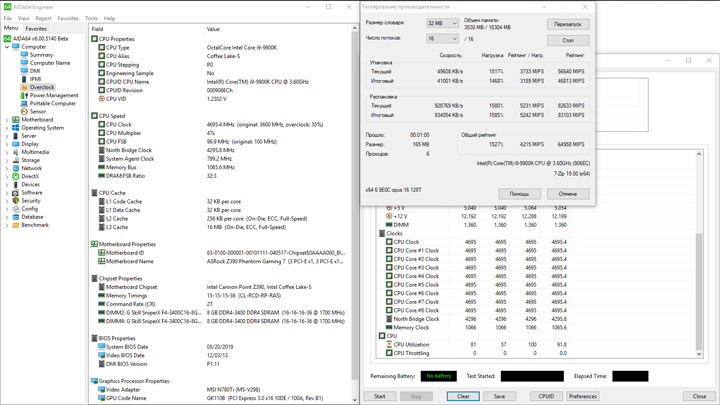Expand the Operating System tree node
The width and height of the screenshot is (720, 405).
tap(7, 128)
